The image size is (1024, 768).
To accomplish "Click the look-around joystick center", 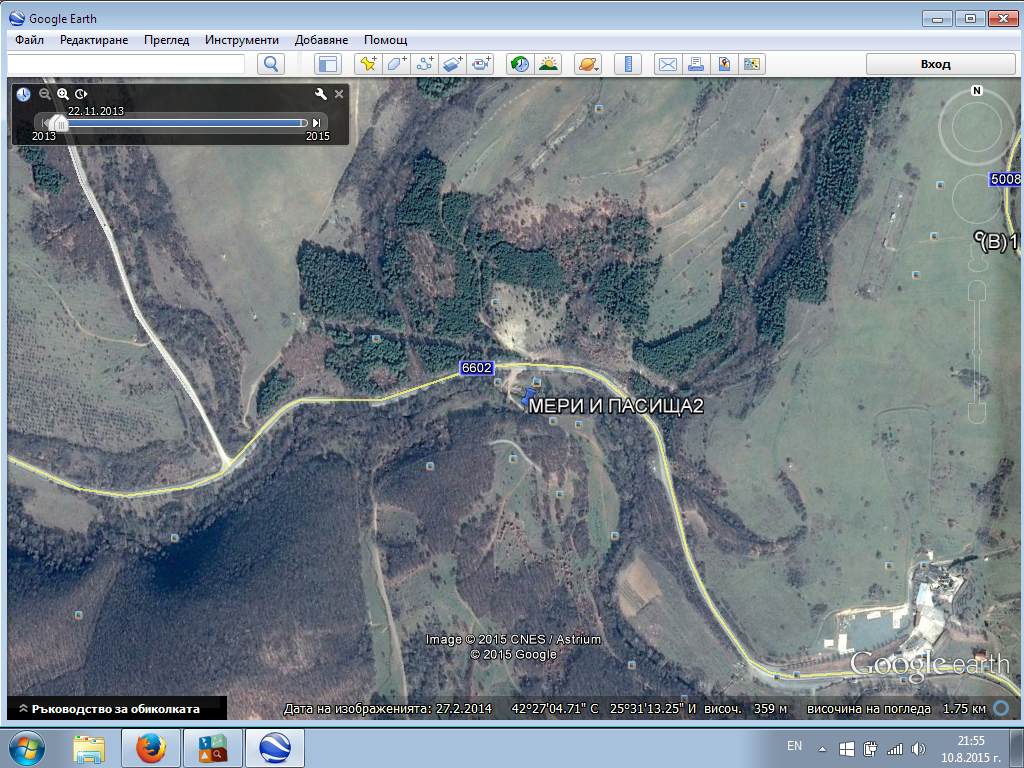I will (x=976, y=125).
